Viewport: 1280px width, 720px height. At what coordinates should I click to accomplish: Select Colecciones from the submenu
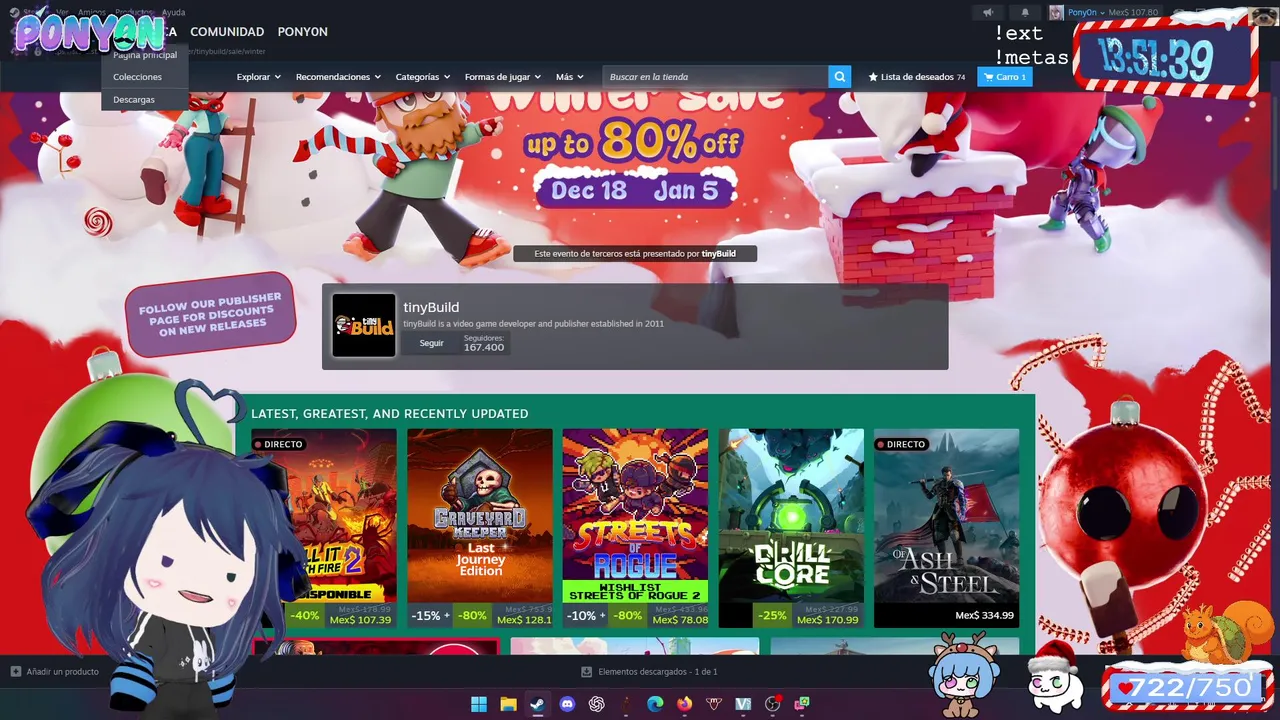[x=137, y=77]
